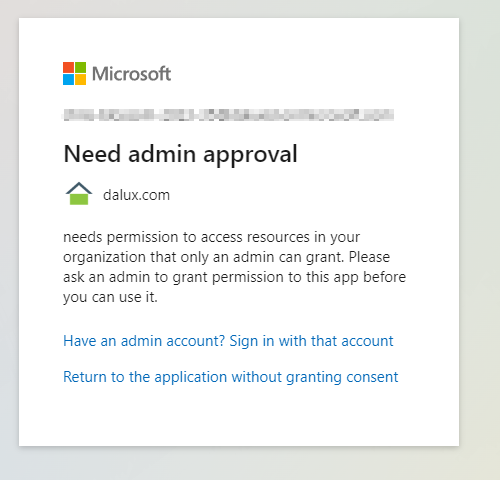Click the dark roof of Dalux icon

(79, 188)
